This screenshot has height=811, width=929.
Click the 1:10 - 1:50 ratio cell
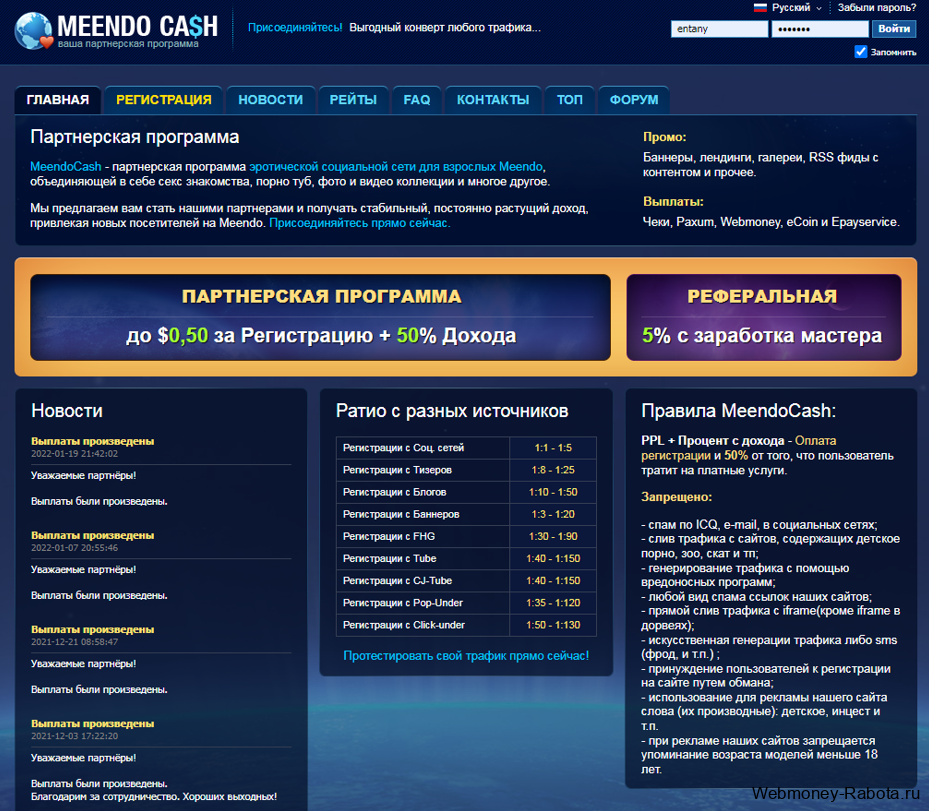coord(553,492)
